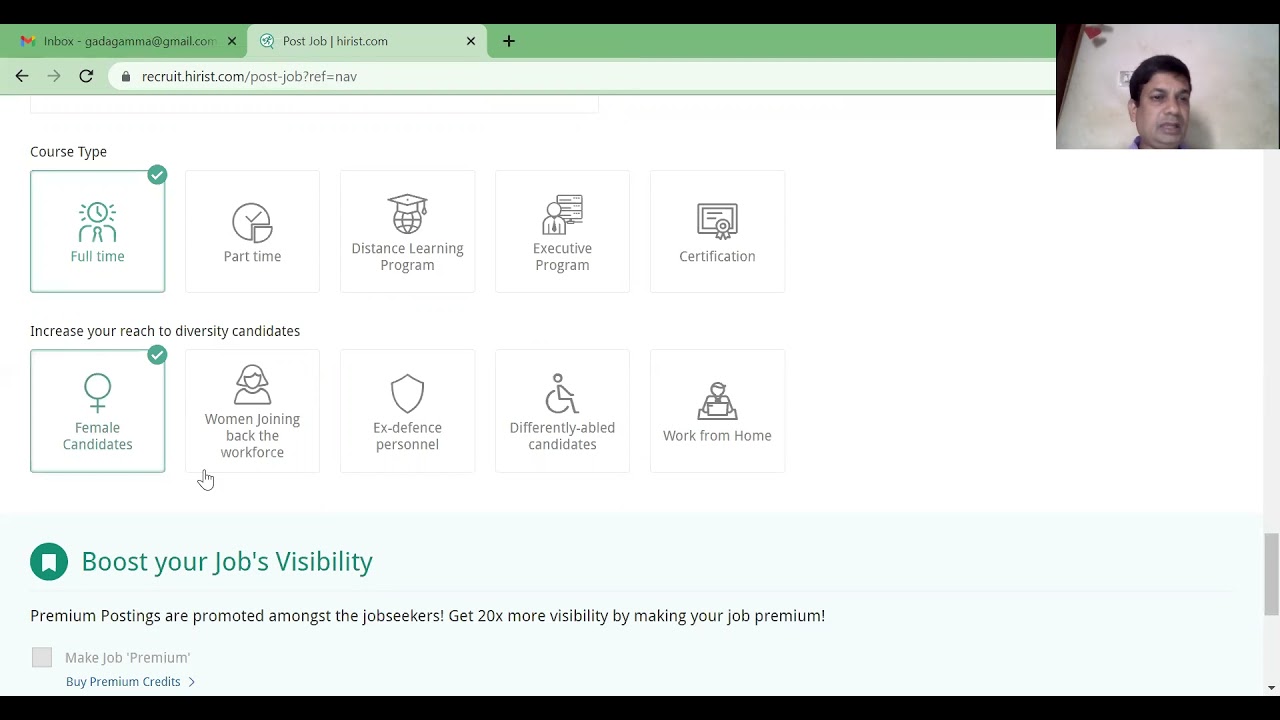Screen dimensions: 1280x720
Task: Pick the Ex-defence personnel shield icon
Action: [x=407, y=394]
